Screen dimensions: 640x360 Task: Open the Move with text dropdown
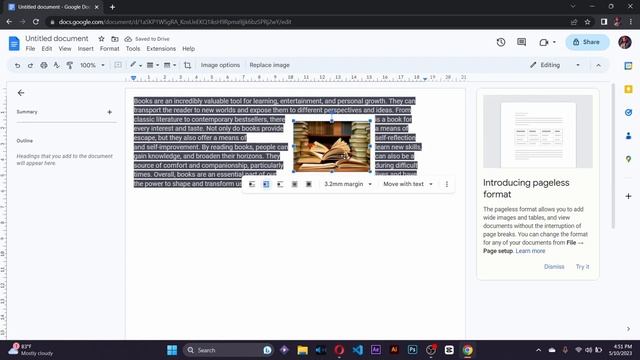pos(408,184)
